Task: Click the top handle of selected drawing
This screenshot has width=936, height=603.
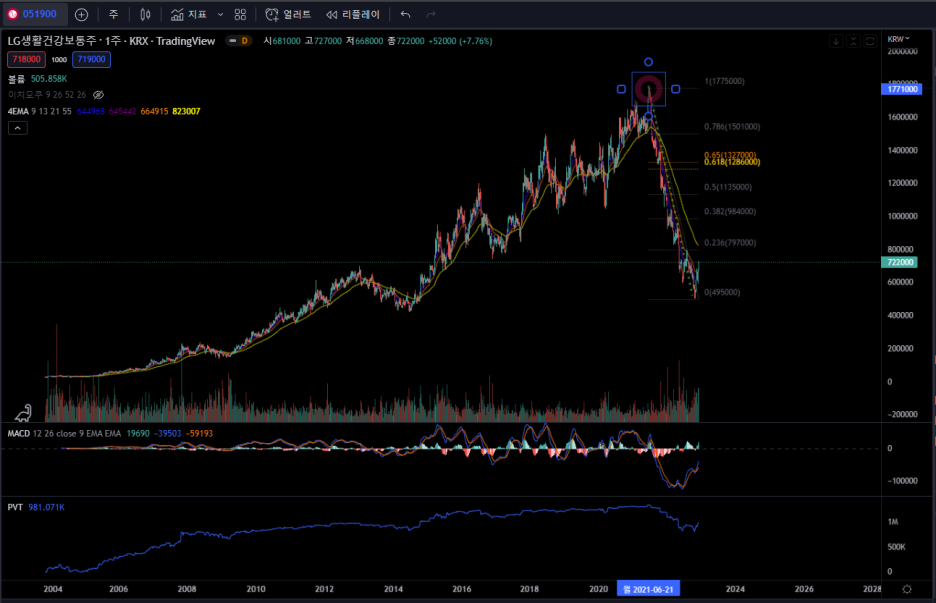Action: click(648, 61)
